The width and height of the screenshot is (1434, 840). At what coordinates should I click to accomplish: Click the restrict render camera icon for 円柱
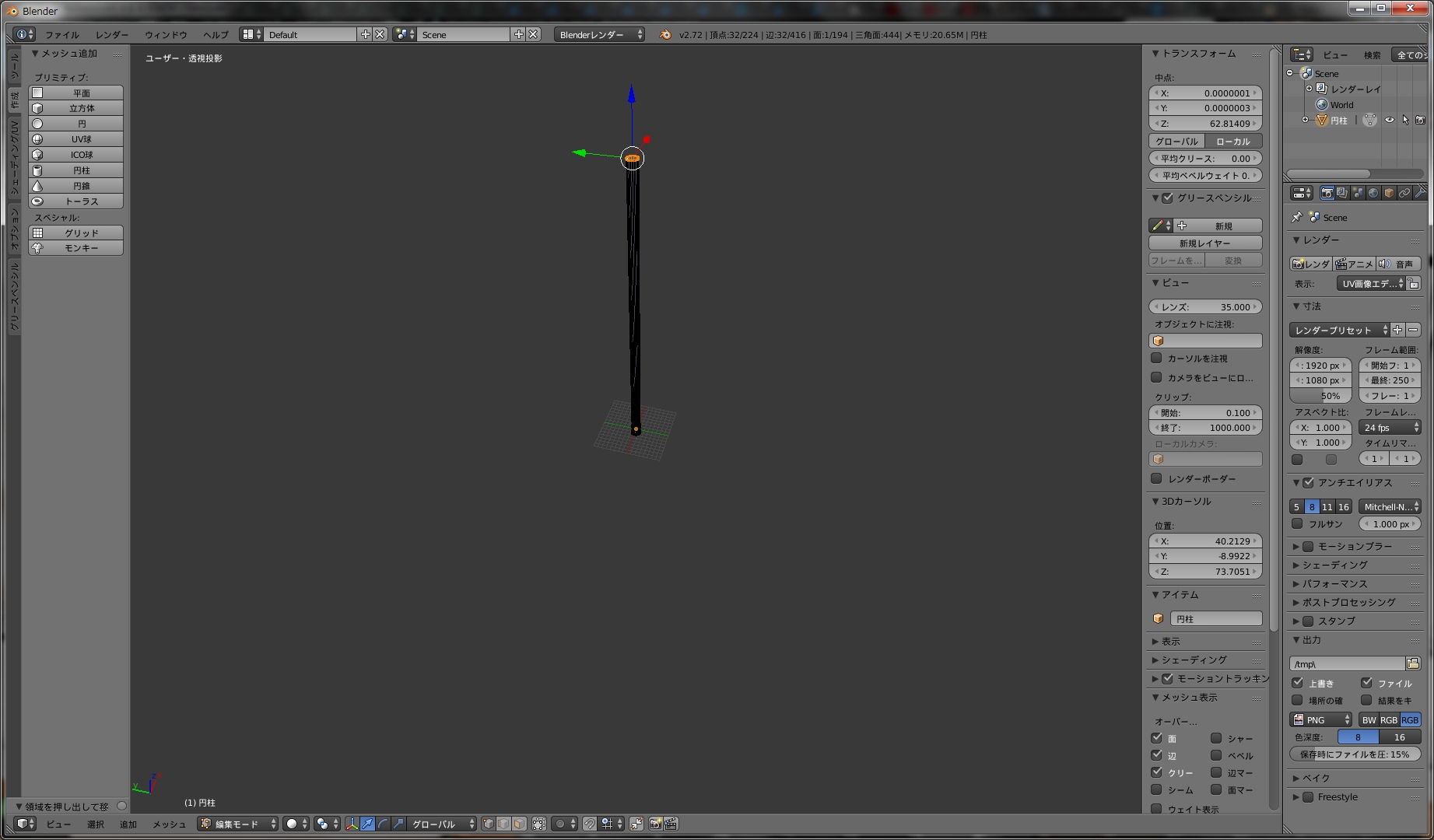pos(1420,120)
